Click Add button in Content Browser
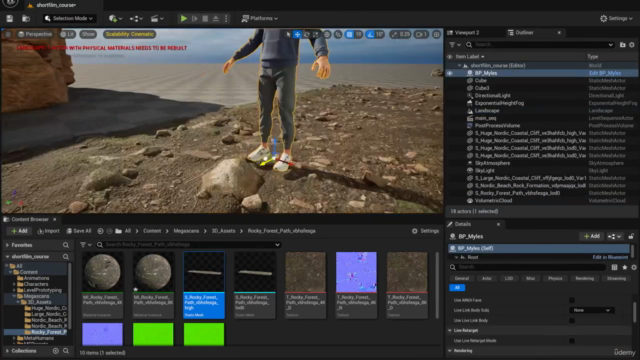The image size is (640, 360). pos(19,231)
